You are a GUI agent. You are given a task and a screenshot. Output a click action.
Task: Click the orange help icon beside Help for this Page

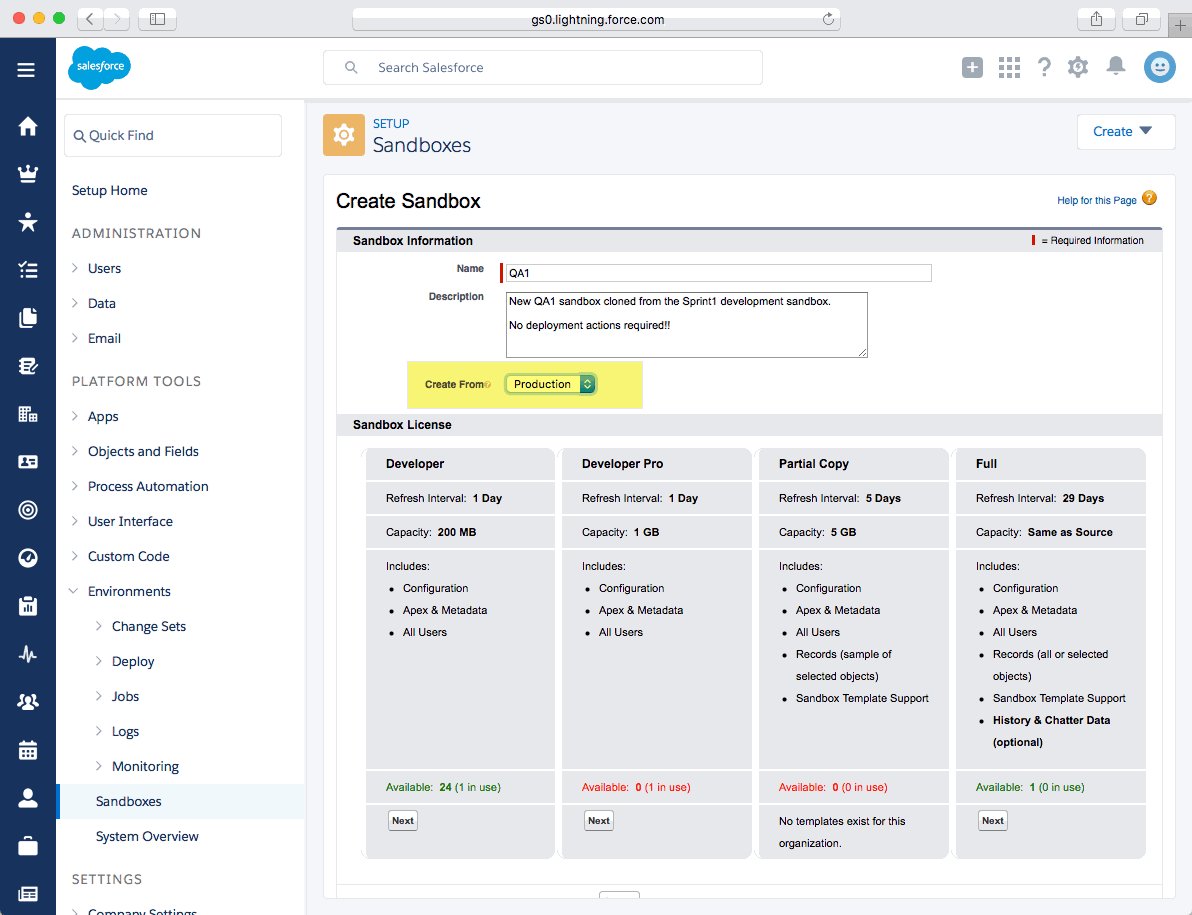pyautogui.click(x=1149, y=198)
